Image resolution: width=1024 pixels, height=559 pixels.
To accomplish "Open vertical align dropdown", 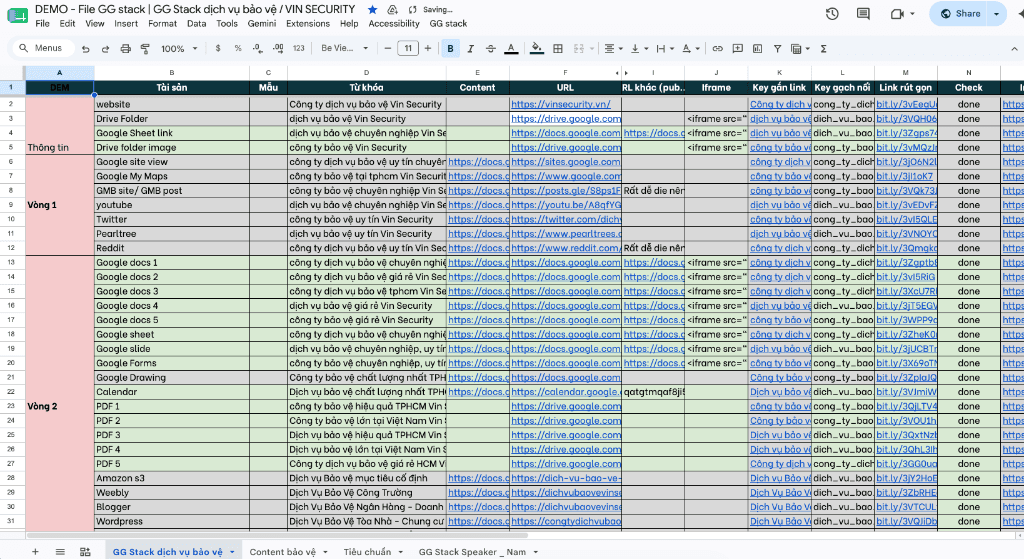I will tap(639, 48).
